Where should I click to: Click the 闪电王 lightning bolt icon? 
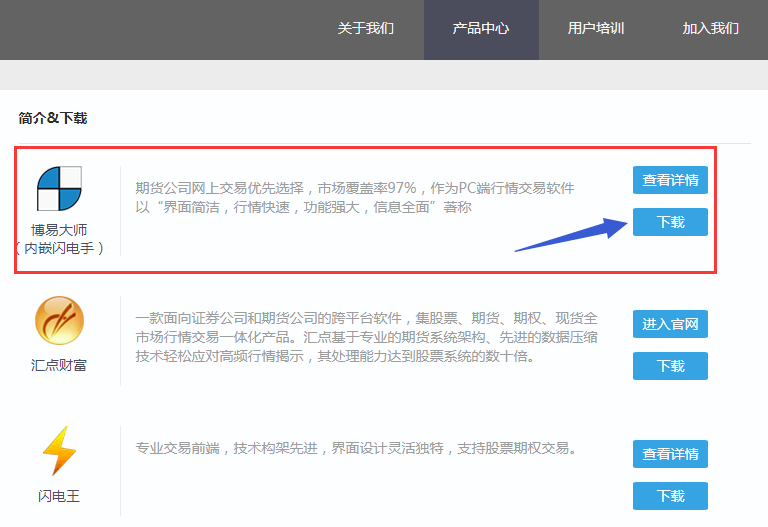point(59,451)
